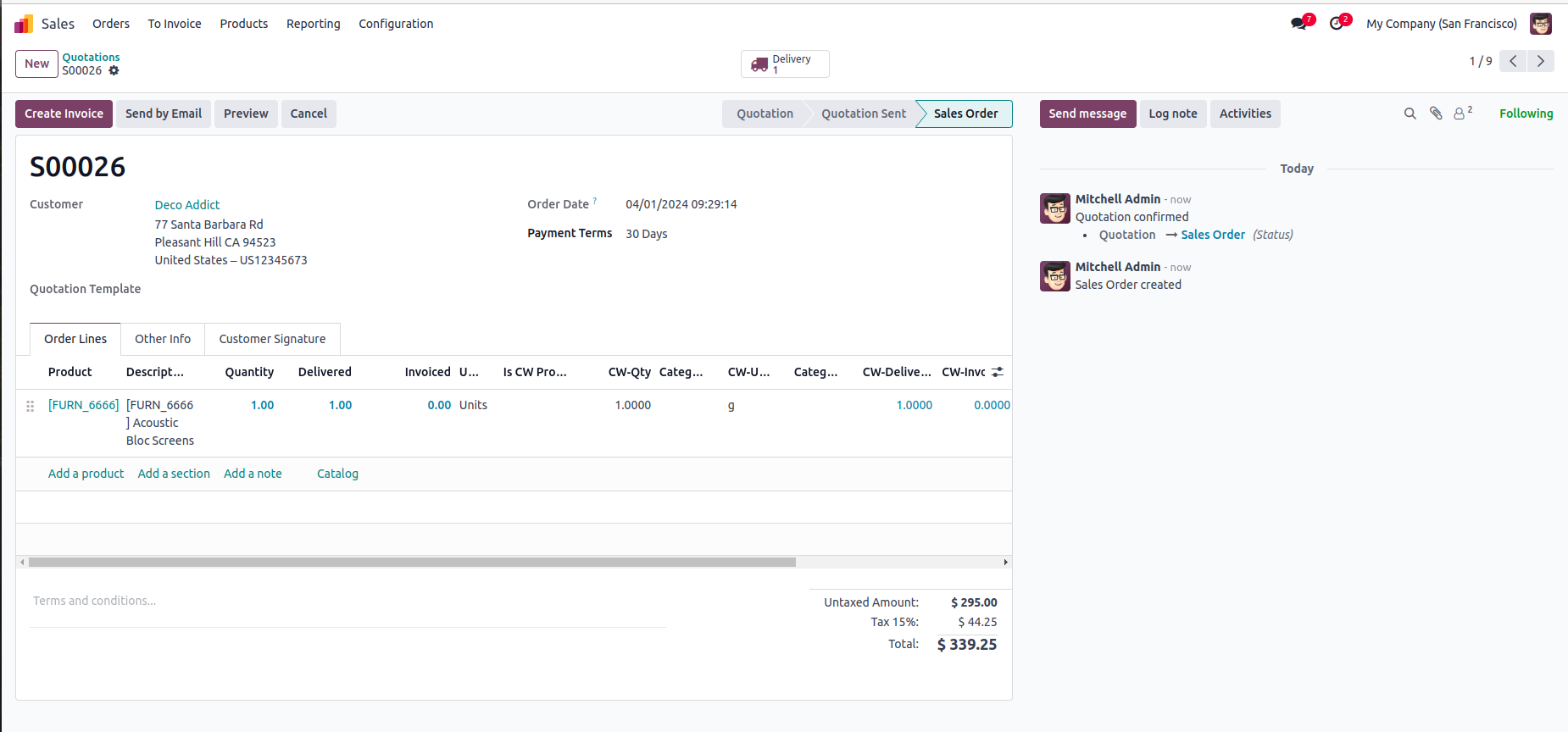Screen dimensions: 1568x732
Task: Open the Configuration menu
Action: tap(396, 24)
